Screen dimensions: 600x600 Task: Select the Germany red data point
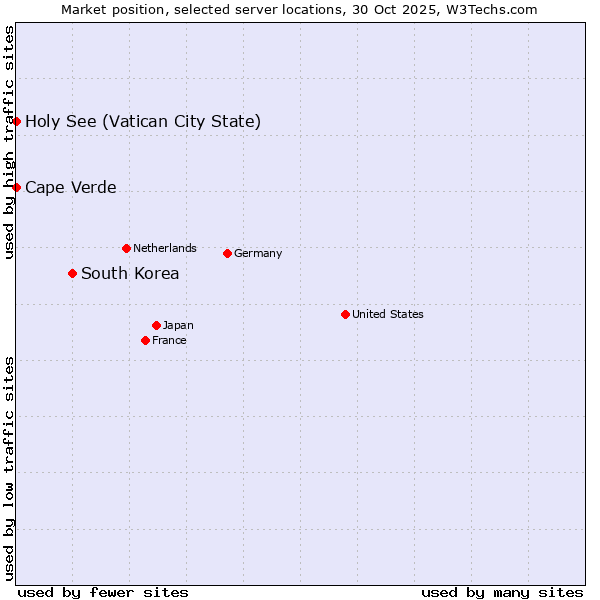pos(227,253)
